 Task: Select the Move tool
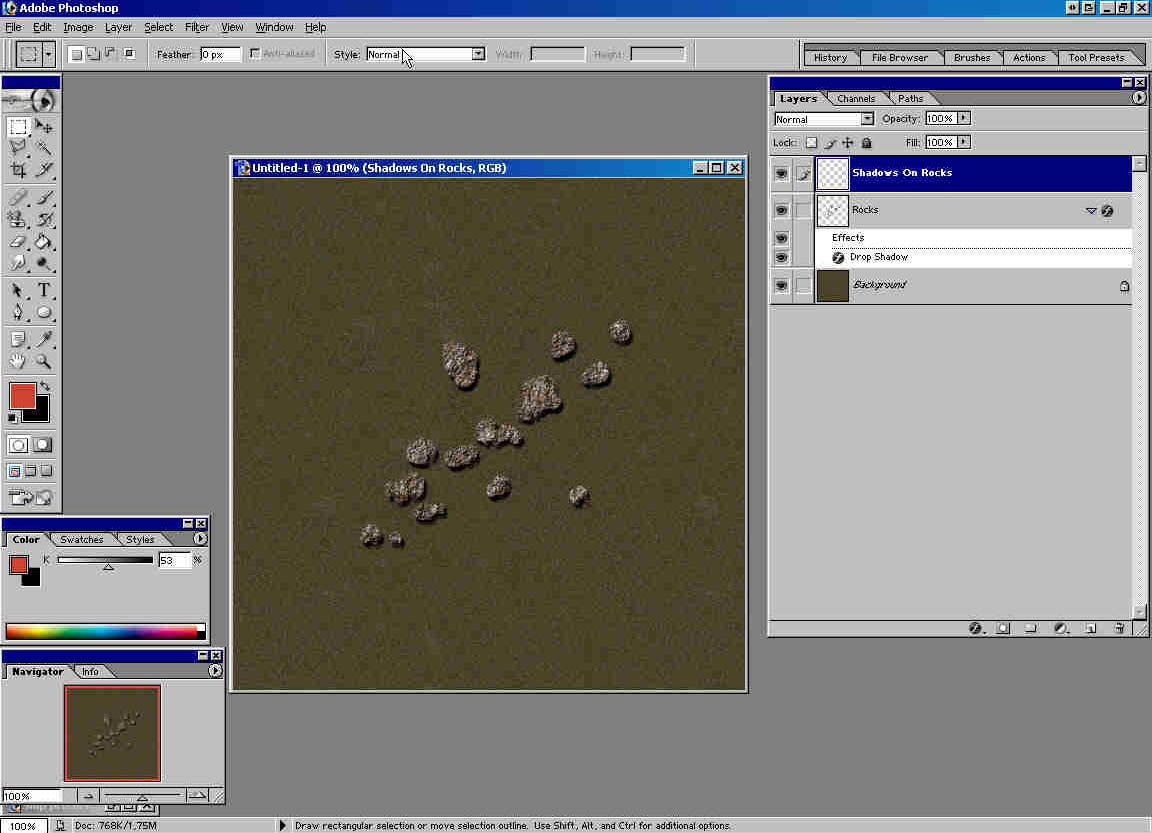pyautogui.click(x=45, y=127)
